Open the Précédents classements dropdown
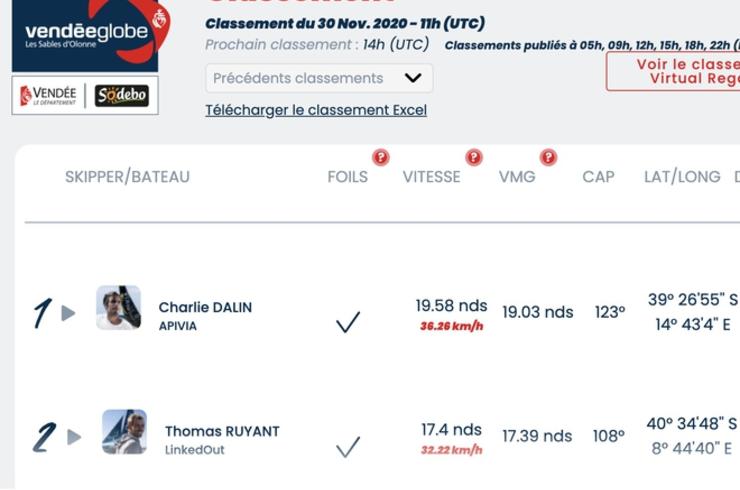Screen dimensions: 740x490 click(x=319, y=78)
